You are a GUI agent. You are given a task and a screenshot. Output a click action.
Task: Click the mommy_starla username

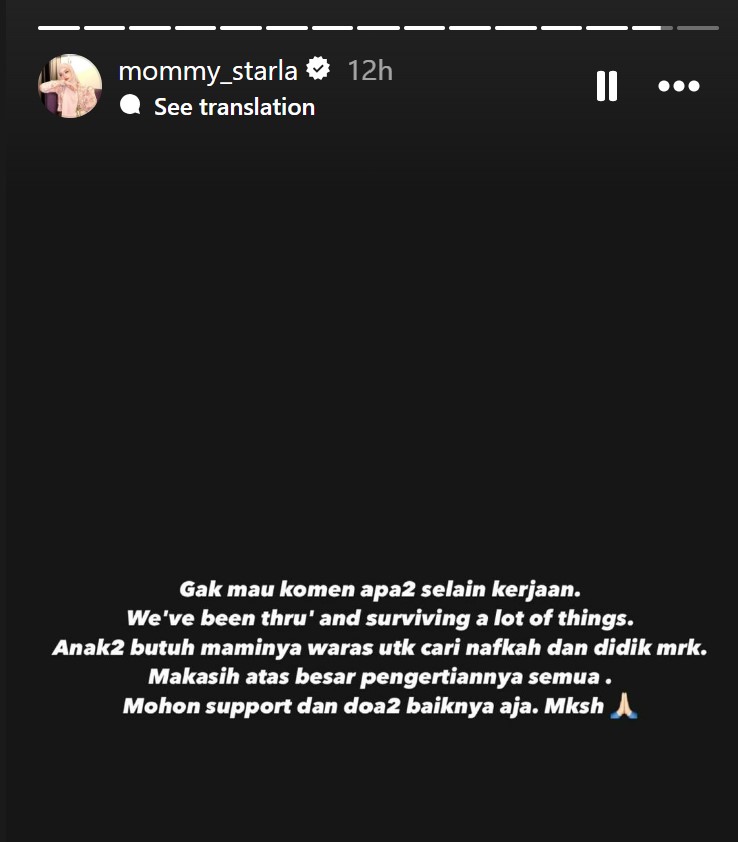(x=208, y=71)
